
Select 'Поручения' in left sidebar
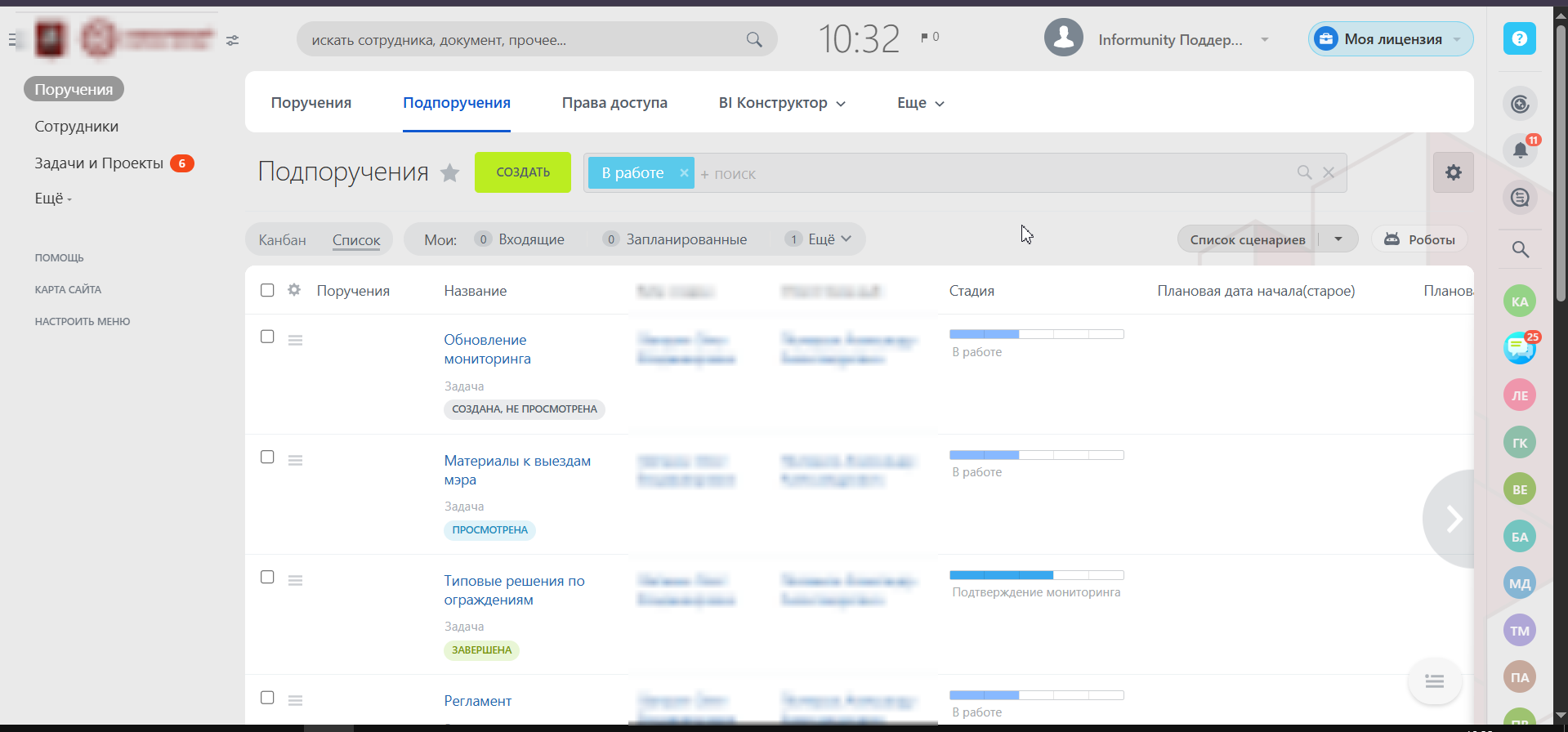[74, 89]
